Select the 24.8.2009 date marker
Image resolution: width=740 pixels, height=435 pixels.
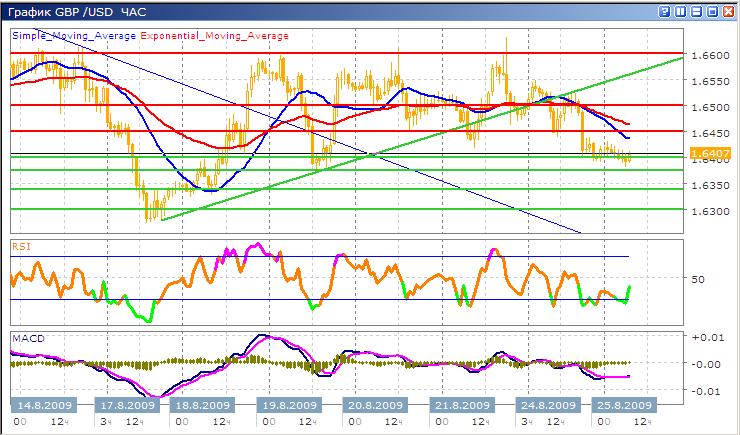pyautogui.click(x=546, y=405)
